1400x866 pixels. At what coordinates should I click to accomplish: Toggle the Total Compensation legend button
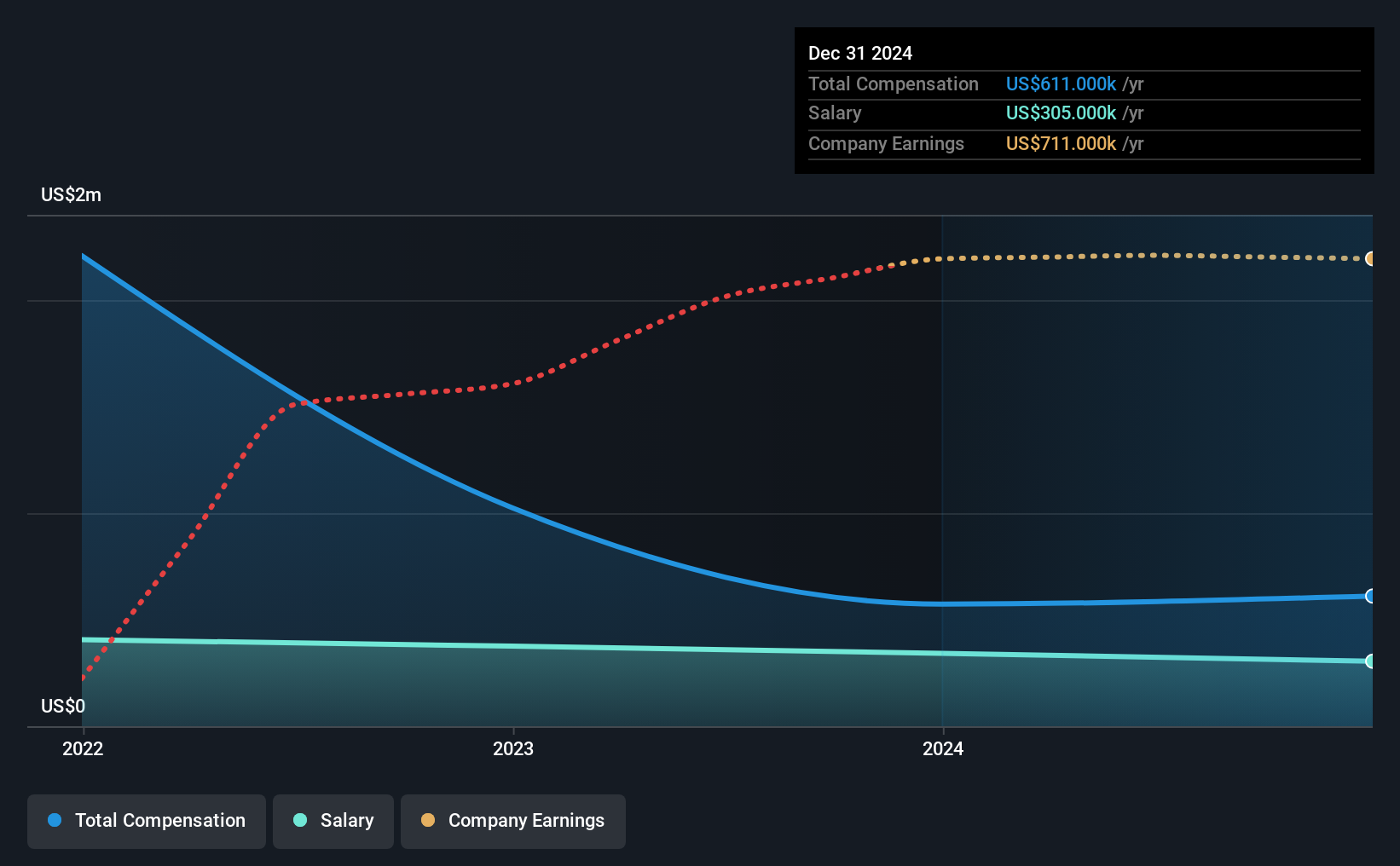coord(147,821)
